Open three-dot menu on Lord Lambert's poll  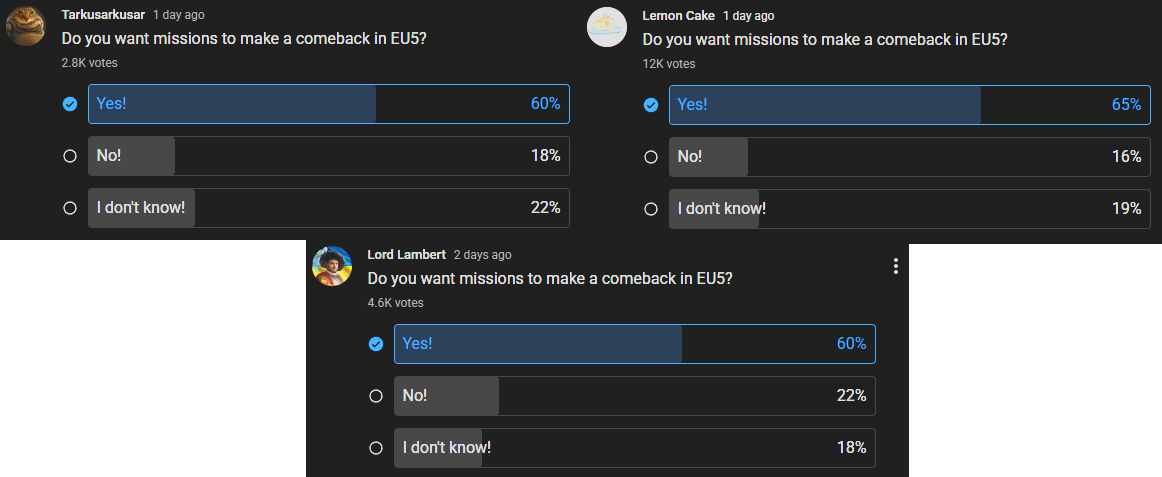coord(895,266)
